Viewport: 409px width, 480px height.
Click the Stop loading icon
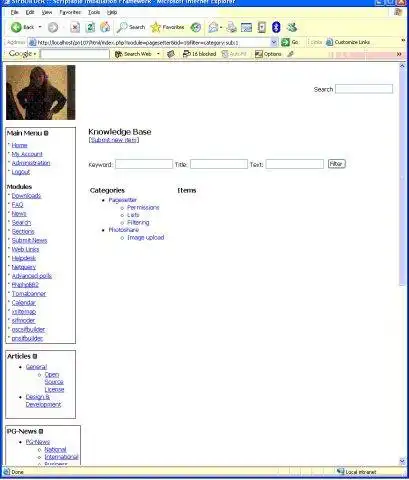75,27
